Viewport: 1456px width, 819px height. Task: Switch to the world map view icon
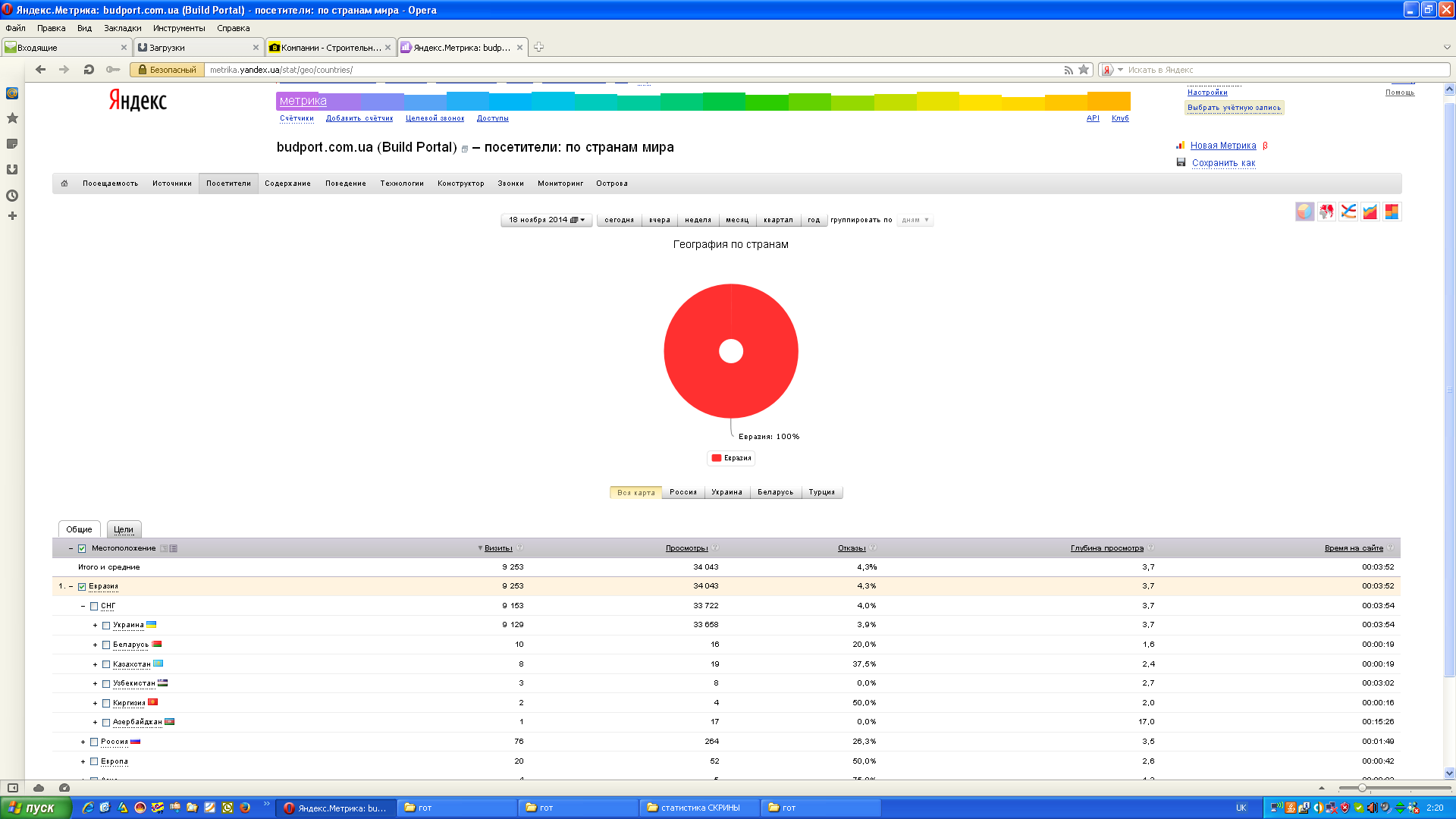pyautogui.click(x=1326, y=212)
